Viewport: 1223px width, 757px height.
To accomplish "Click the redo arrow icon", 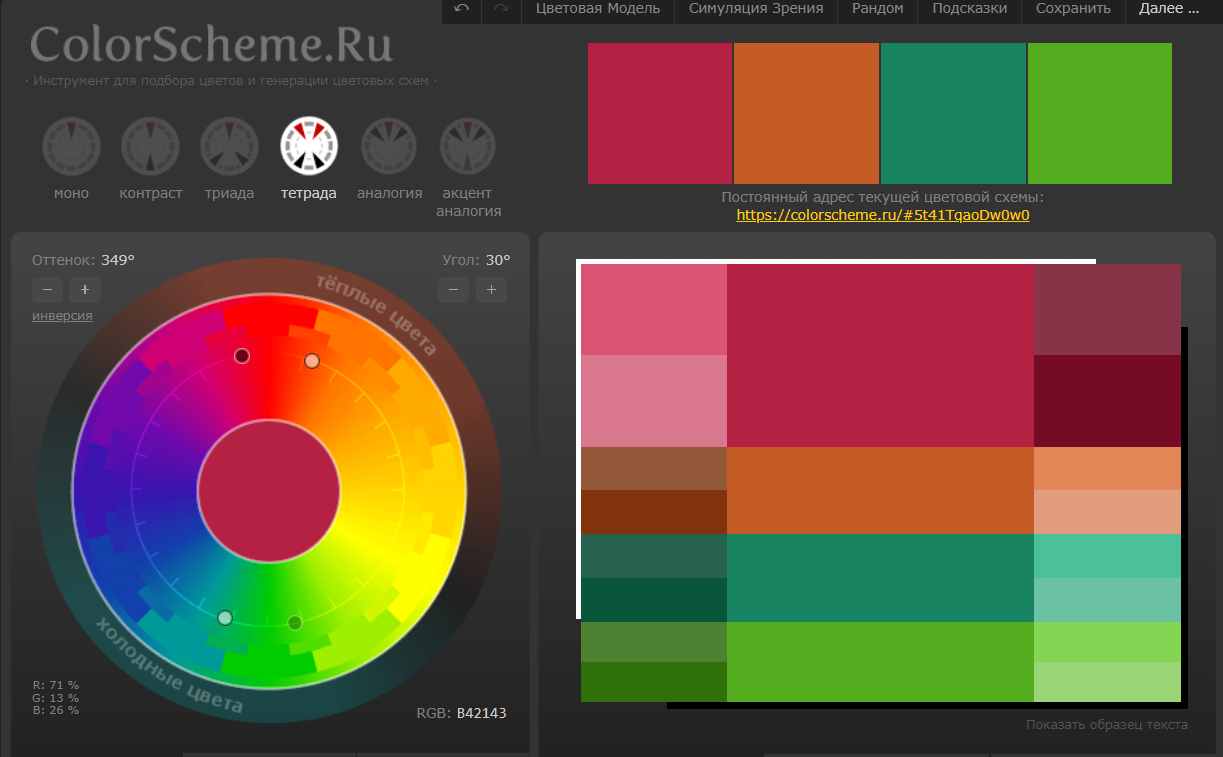I will 501,9.
